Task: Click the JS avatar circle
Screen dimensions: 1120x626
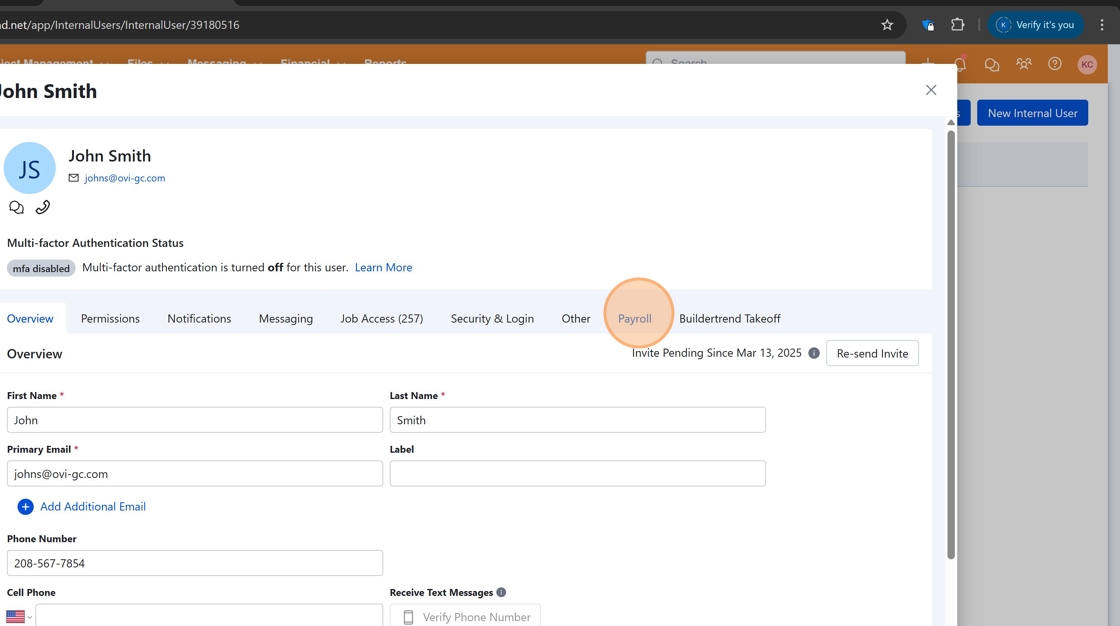Action: pos(29,168)
